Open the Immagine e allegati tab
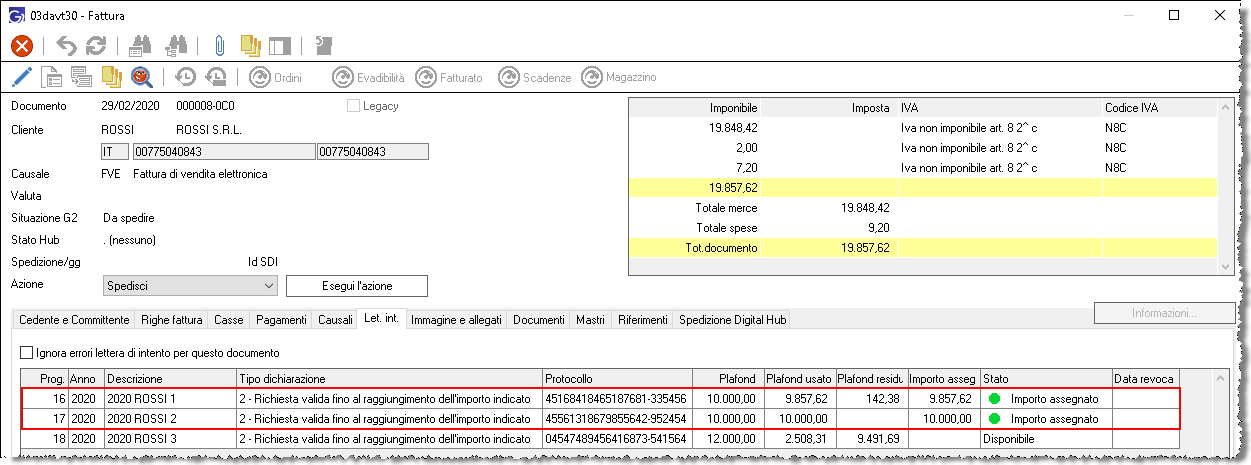This screenshot has width=1251, height=465. tap(457, 320)
